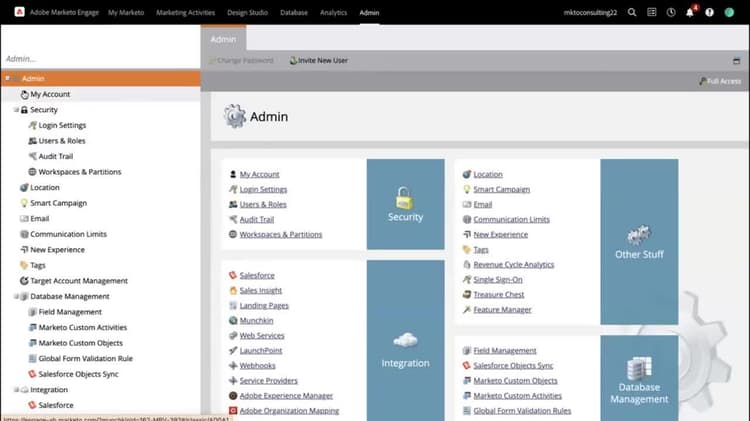Open the LaunchPoint link
The width and height of the screenshot is (750, 421).
[261, 351]
